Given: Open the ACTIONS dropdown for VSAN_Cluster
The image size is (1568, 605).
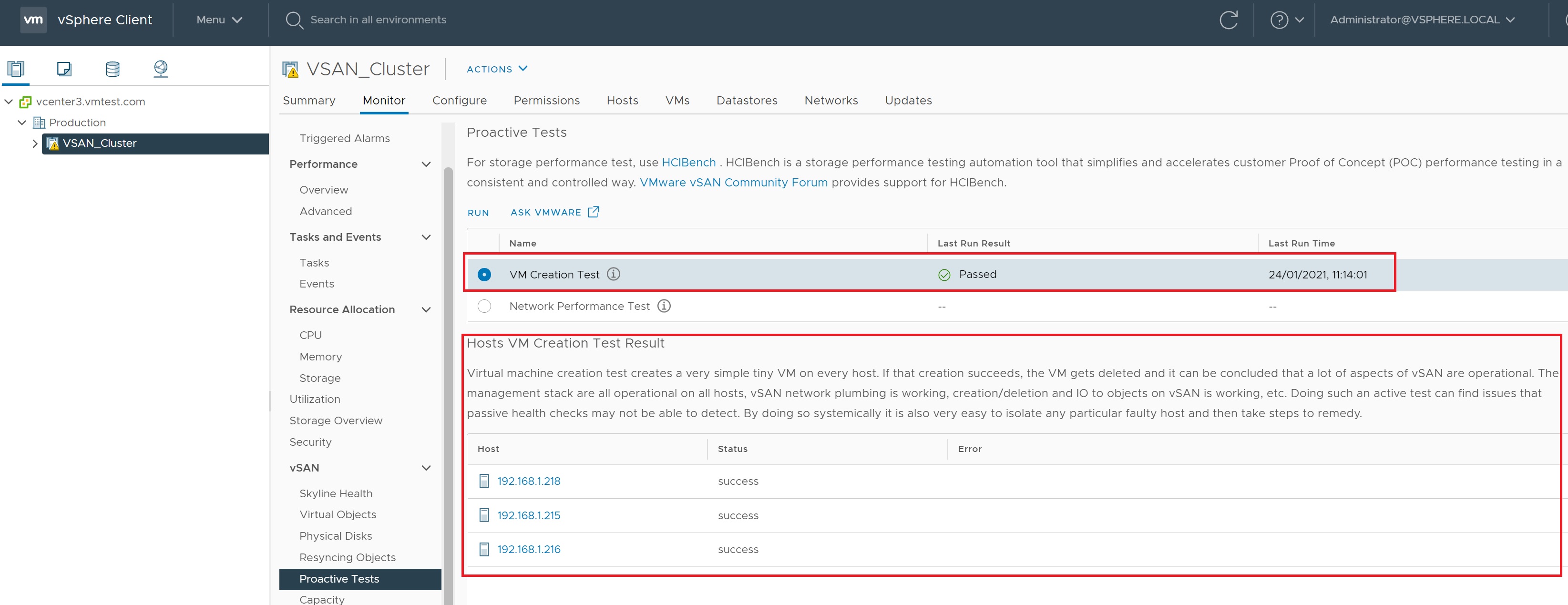Looking at the screenshot, I should click(496, 70).
